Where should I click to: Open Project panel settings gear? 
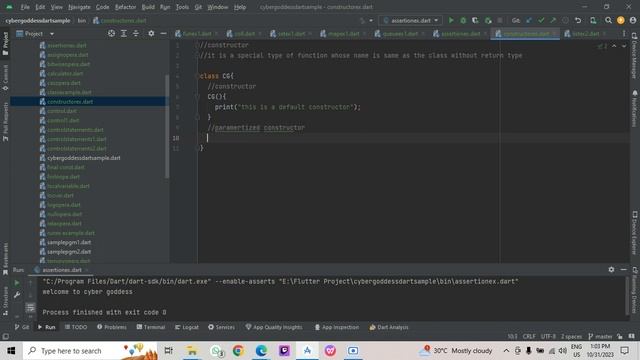pyautogui.click(x=151, y=33)
